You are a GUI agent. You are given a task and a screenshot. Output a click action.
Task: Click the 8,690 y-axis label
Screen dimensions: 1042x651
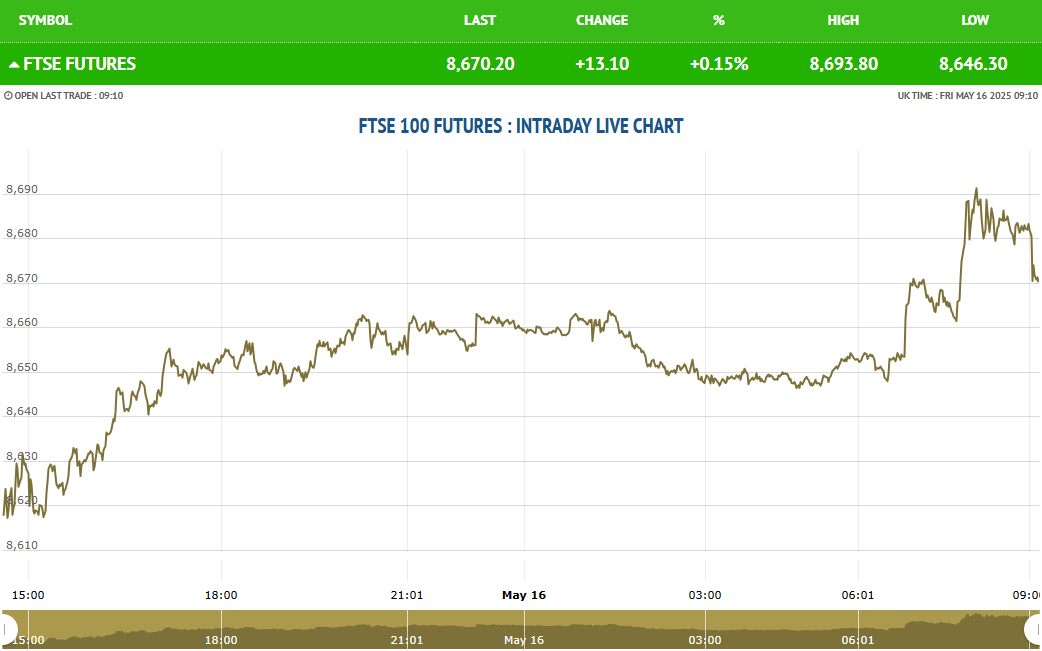(22, 189)
